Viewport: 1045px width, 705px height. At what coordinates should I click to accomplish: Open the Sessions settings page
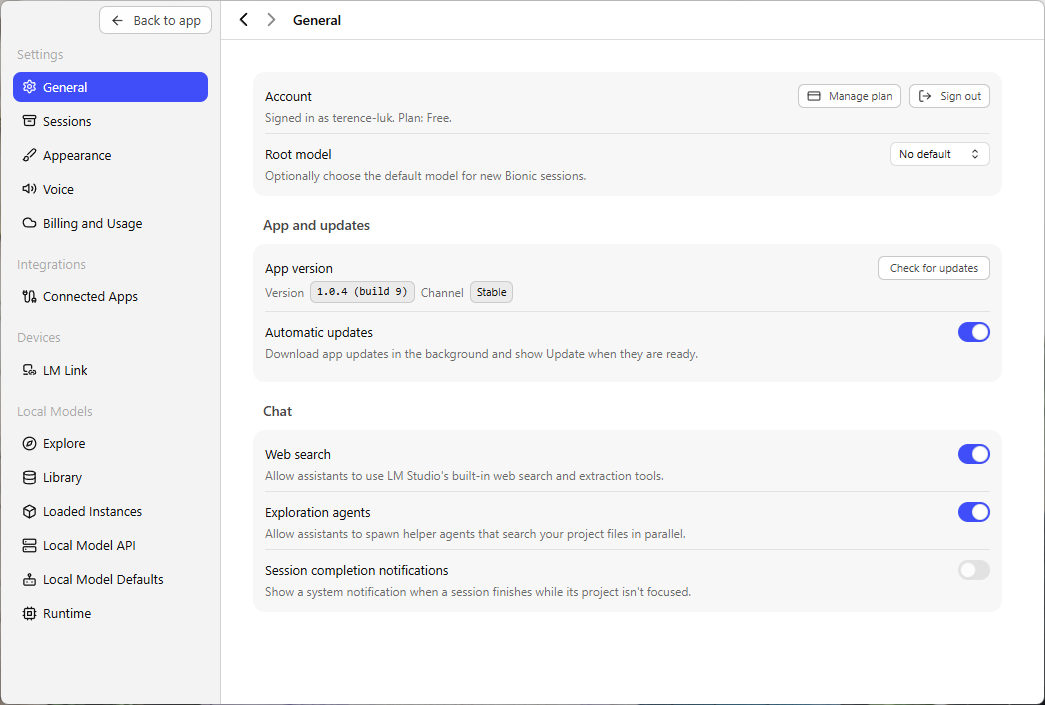111,121
